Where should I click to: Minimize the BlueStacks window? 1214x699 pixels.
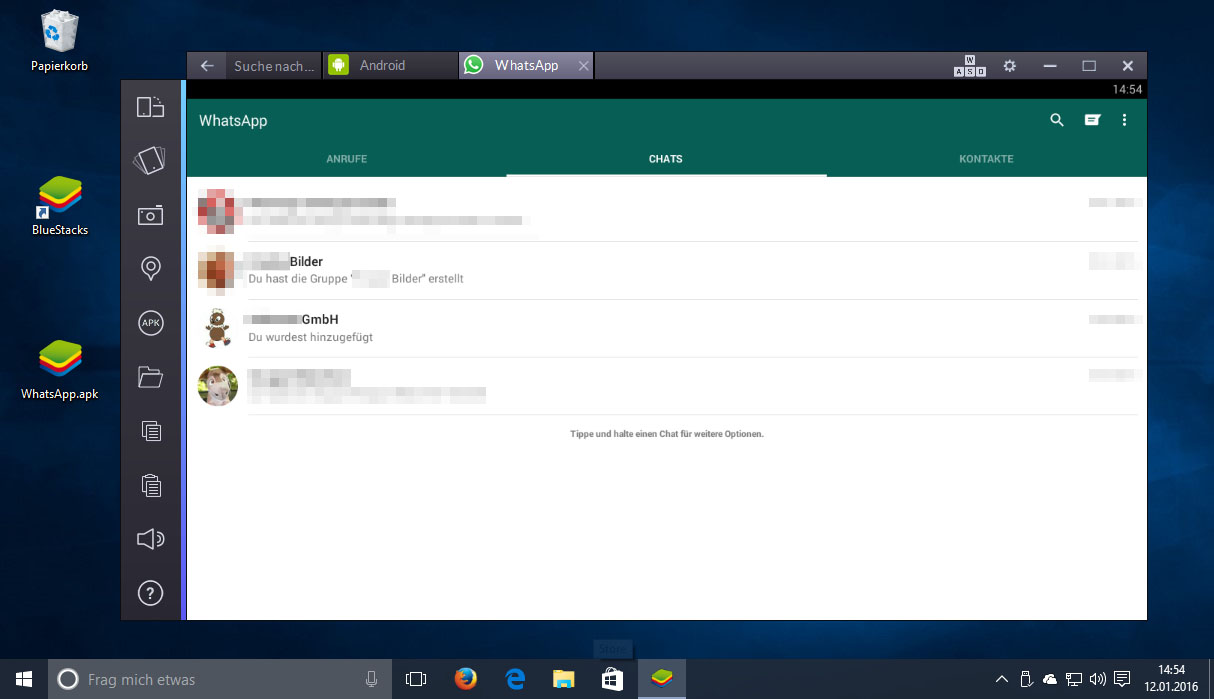click(x=1050, y=66)
